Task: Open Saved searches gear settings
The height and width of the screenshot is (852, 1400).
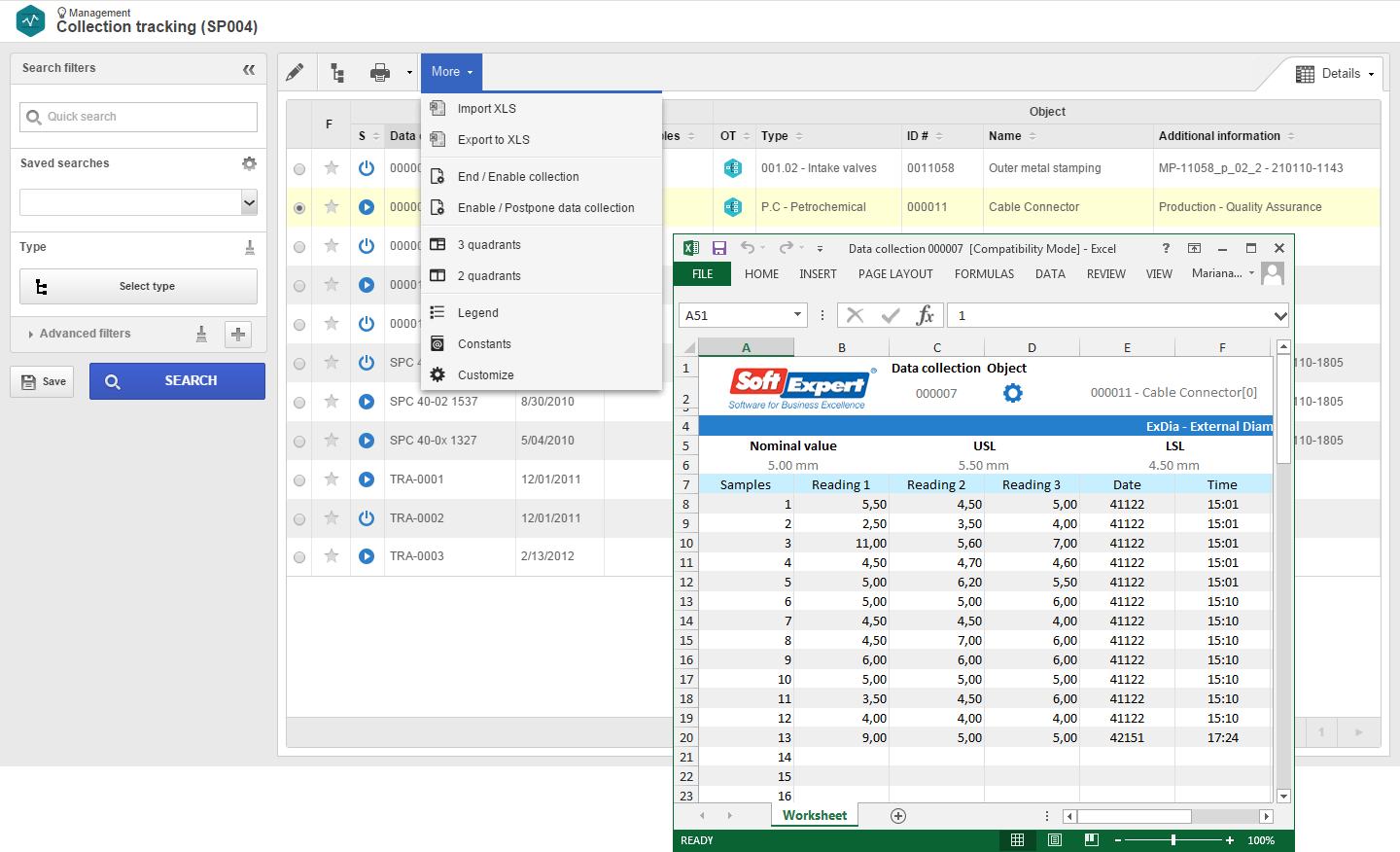Action: [x=249, y=163]
